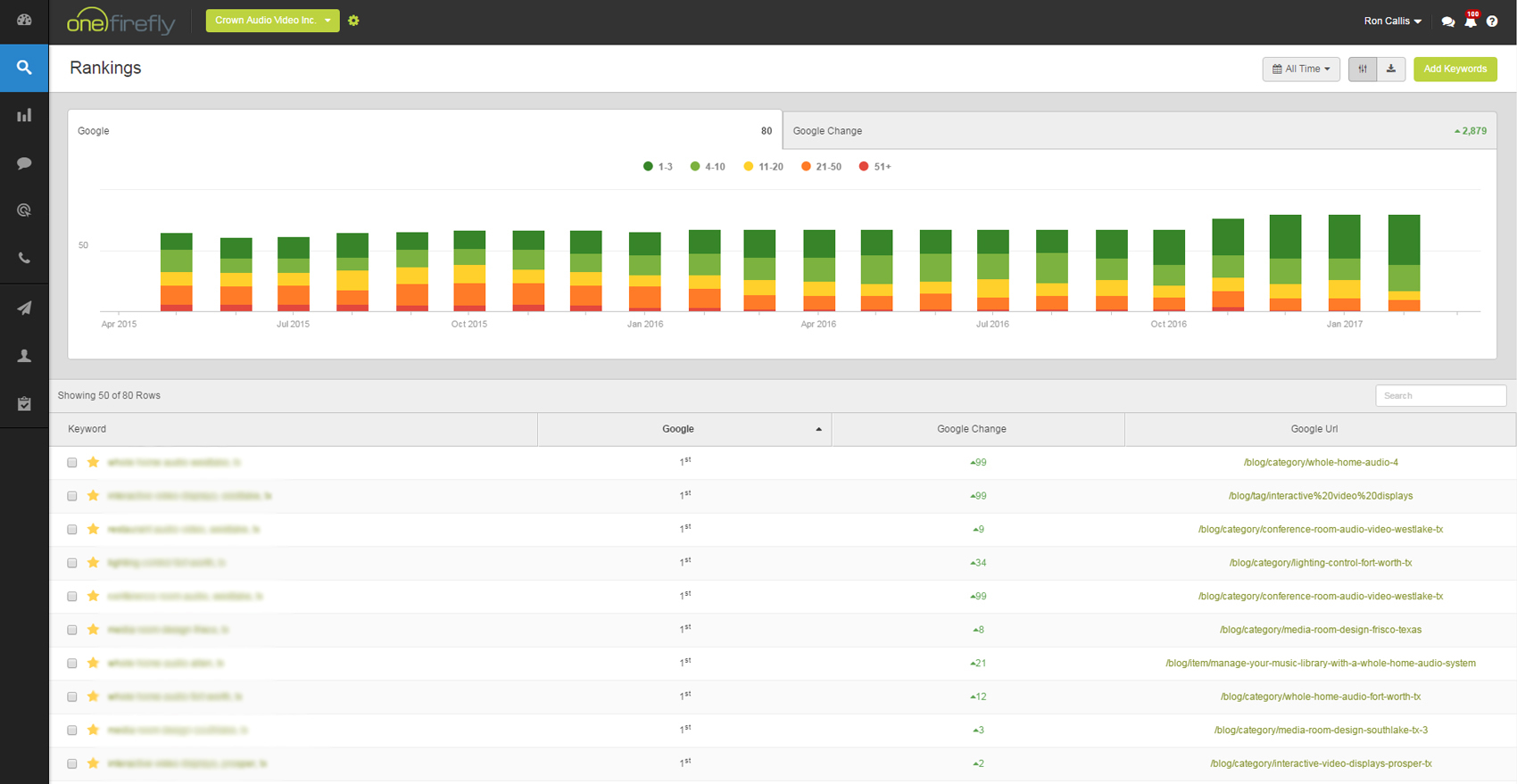
Task: Open the /blog/category/whole-home-audio-4 link
Action: point(1320,463)
